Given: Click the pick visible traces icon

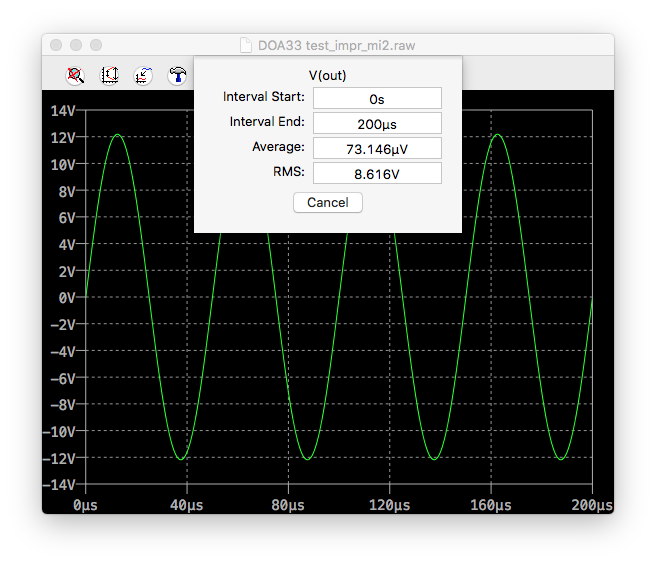Looking at the screenshot, I should (x=143, y=76).
